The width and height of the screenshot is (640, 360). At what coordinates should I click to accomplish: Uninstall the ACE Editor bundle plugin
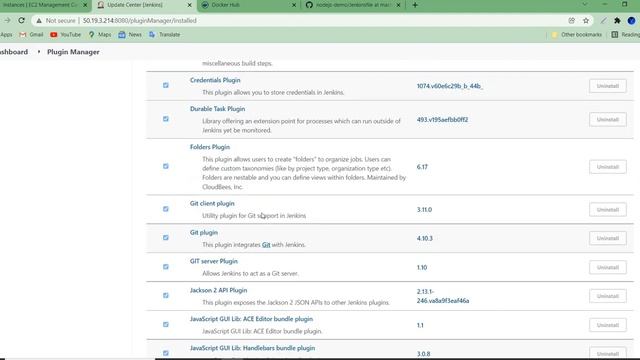pyautogui.click(x=608, y=325)
